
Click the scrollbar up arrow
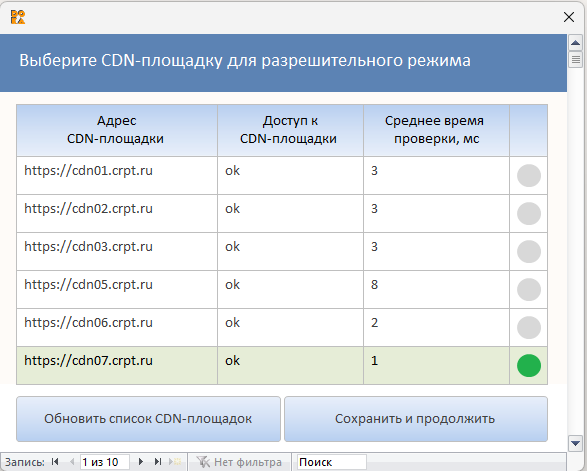(575, 43)
